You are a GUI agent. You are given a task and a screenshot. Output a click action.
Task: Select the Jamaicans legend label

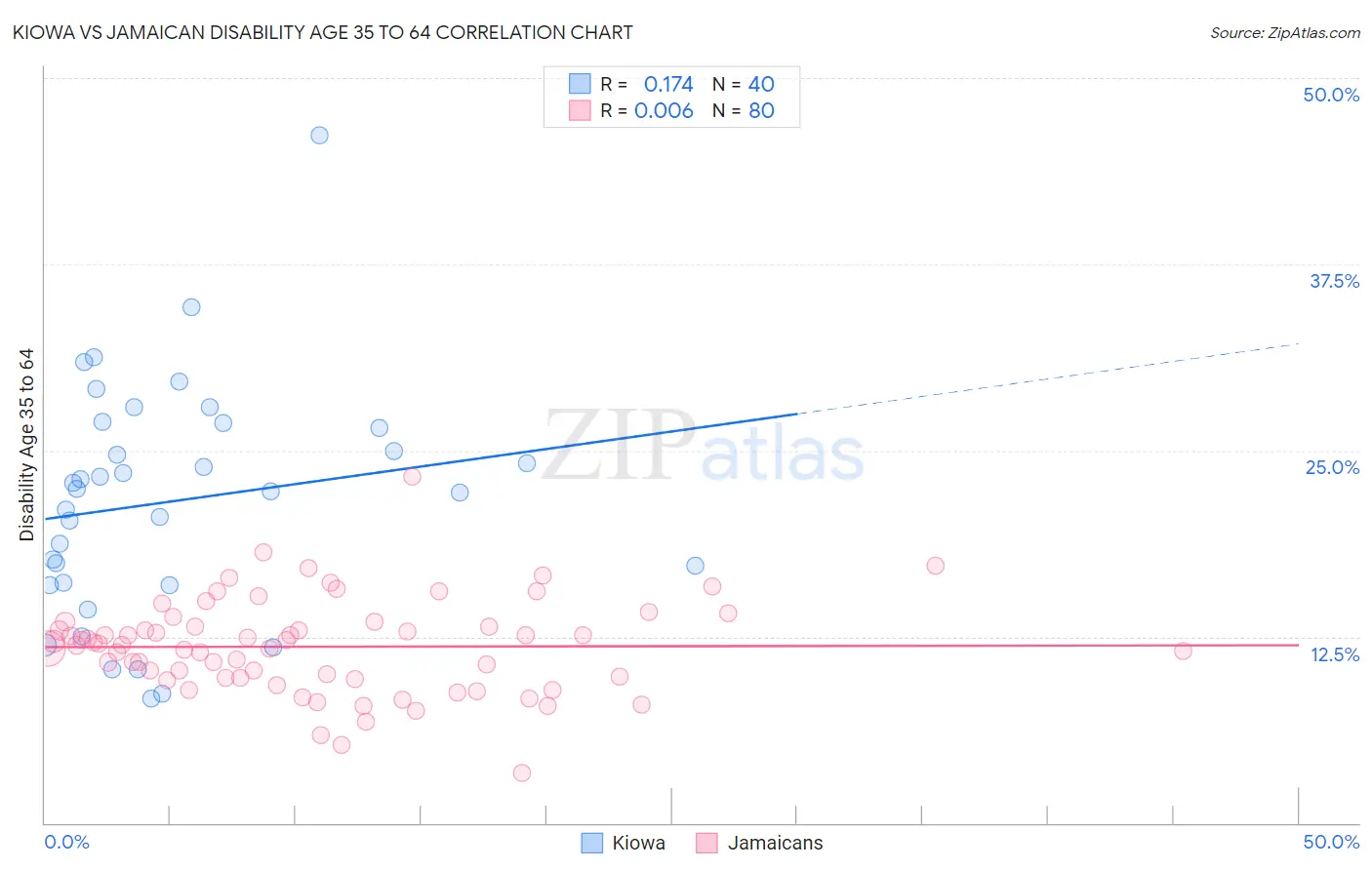tap(776, 843)
